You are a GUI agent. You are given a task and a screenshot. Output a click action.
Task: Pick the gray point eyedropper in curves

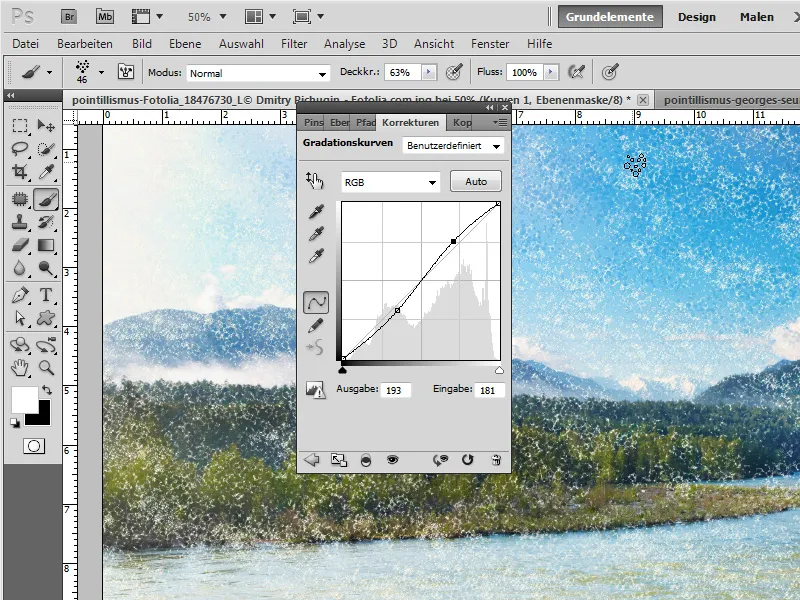click(x=316, y=234)
